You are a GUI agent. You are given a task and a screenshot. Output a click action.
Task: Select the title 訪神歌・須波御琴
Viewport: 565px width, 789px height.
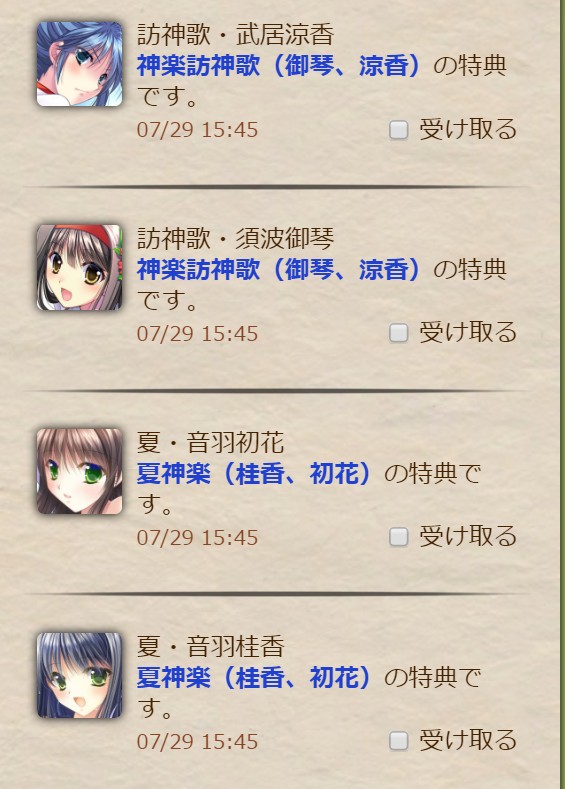pyautogui.click(x=235, y=239)
